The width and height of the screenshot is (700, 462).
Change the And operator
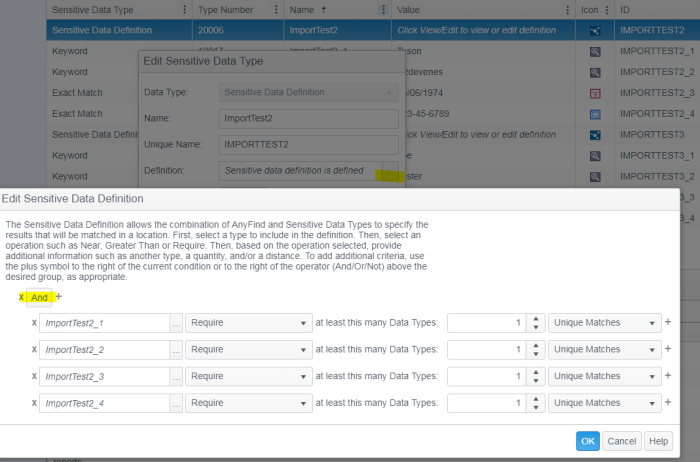point(39,297)
